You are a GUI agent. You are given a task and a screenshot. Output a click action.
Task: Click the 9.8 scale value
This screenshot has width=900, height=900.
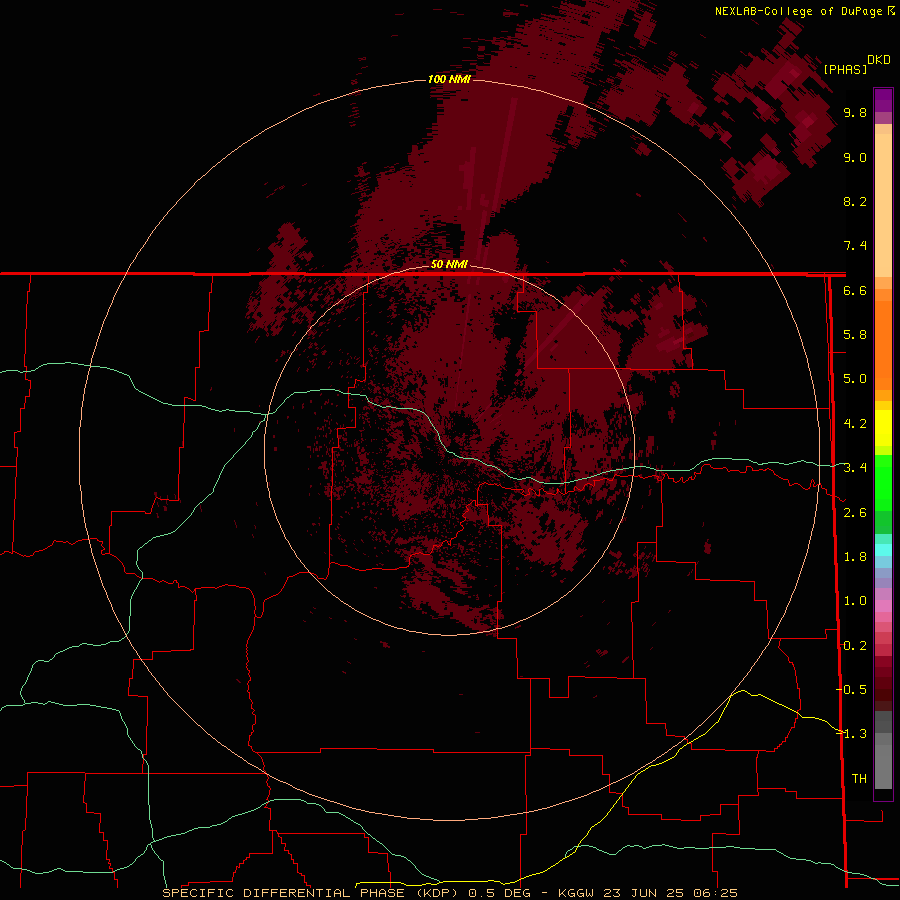[855, 112]
